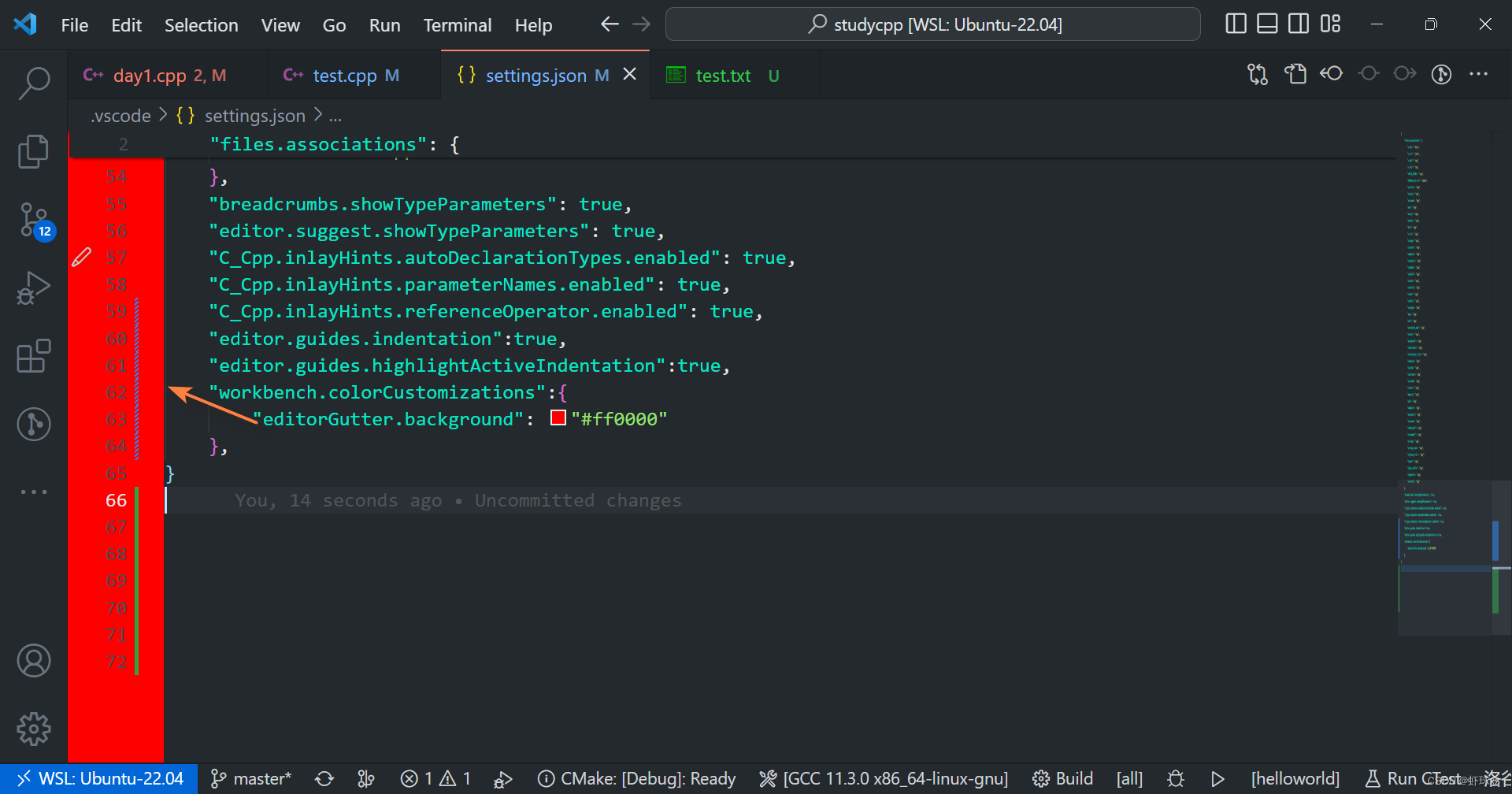Toggle Secondary Side Bar layout button
Screen dimensions: 1512x794
[x=1299, y=24]
